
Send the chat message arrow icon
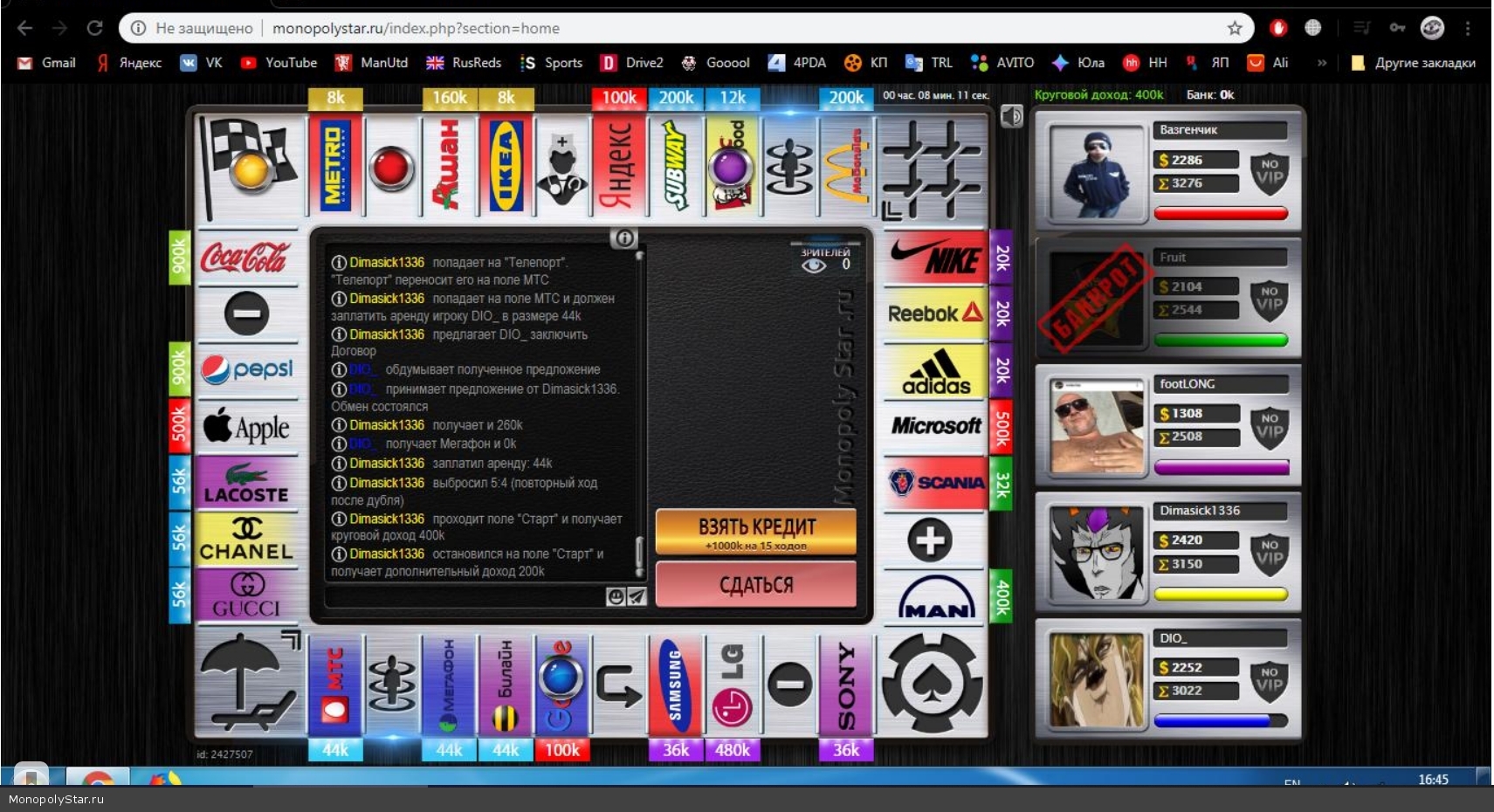point(637,596)
